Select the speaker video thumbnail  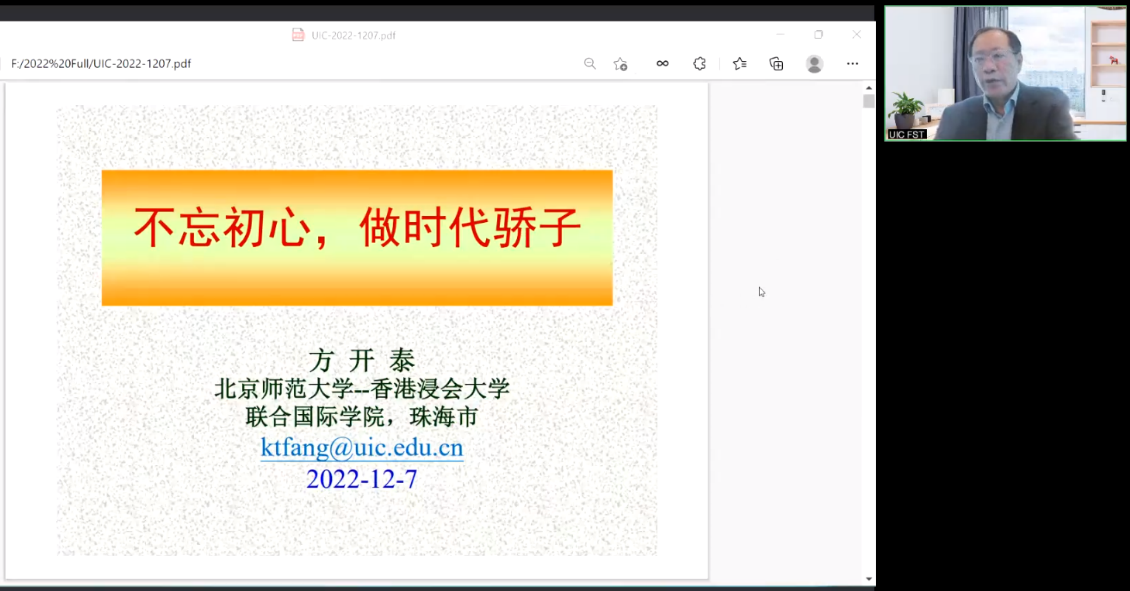1005,73
